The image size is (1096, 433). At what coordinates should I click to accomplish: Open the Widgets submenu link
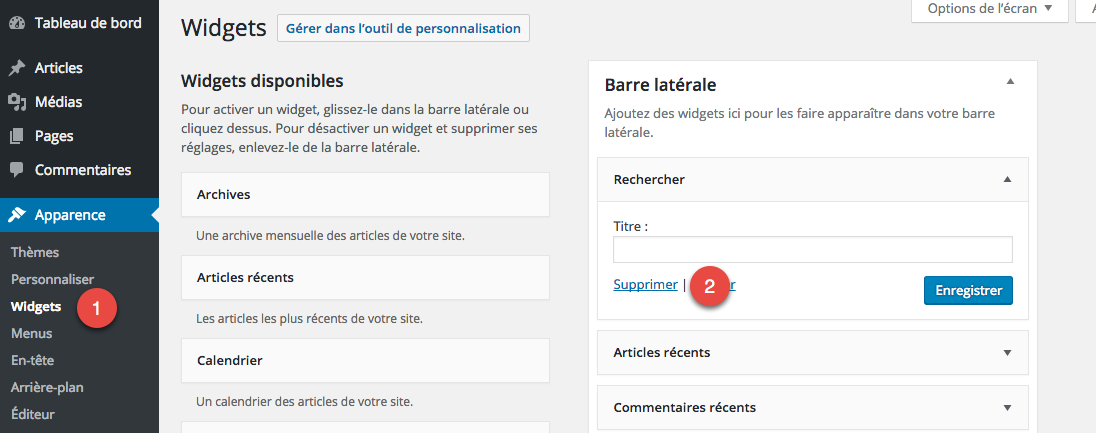36,306
